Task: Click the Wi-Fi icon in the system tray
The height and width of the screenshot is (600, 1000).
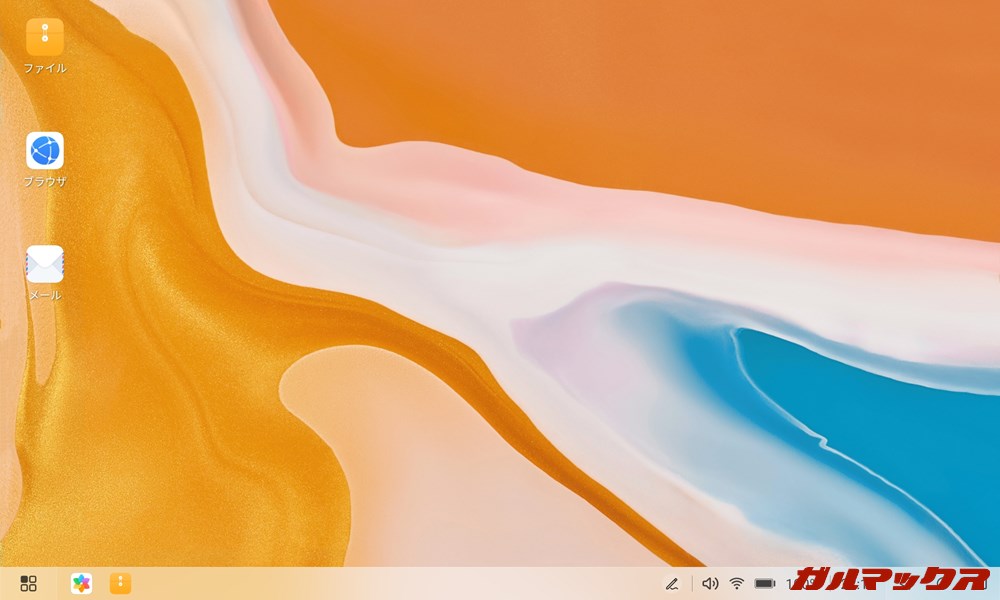Action: (737, 582)
